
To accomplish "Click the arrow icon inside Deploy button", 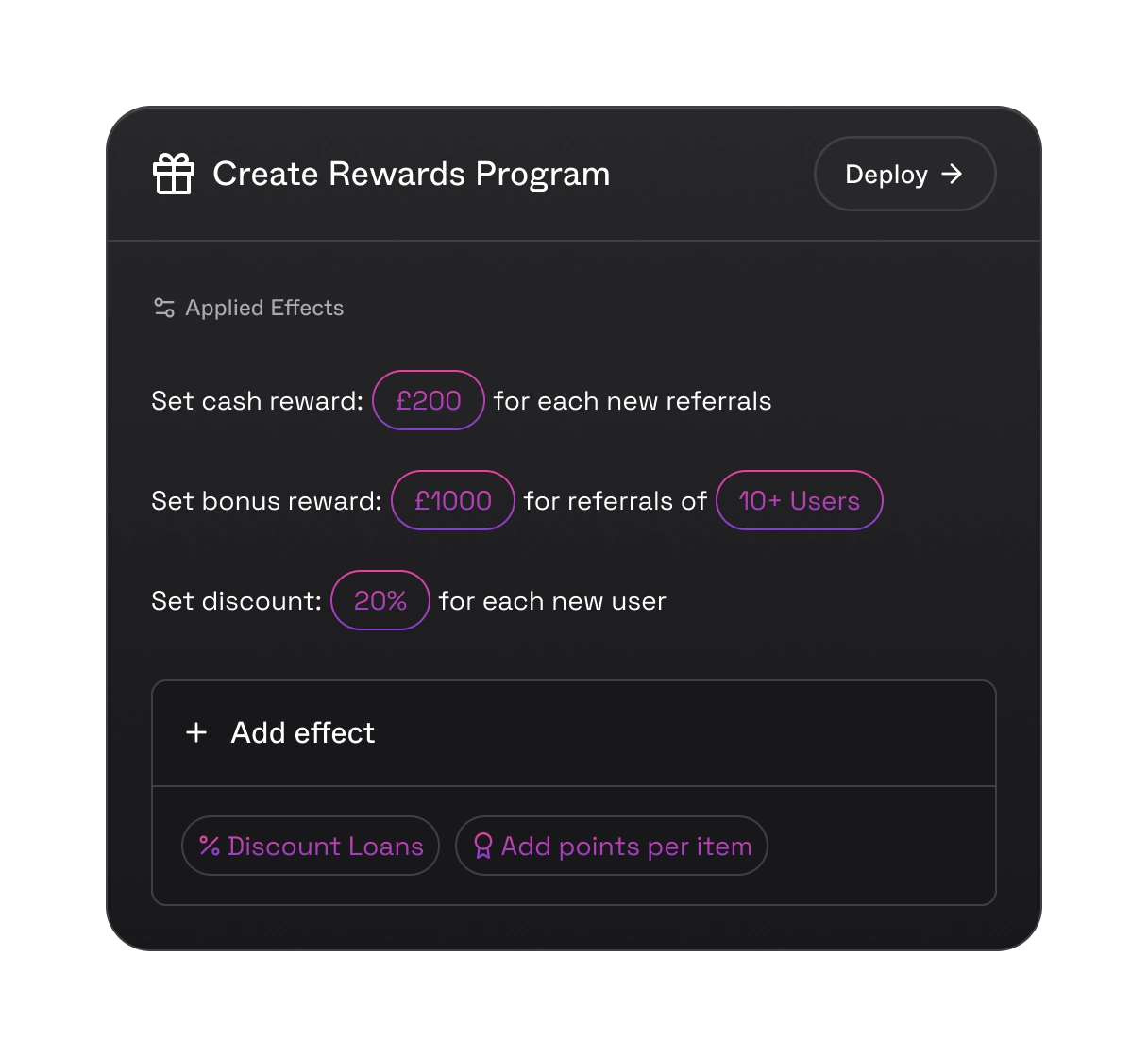I will (x=954, y=174).
